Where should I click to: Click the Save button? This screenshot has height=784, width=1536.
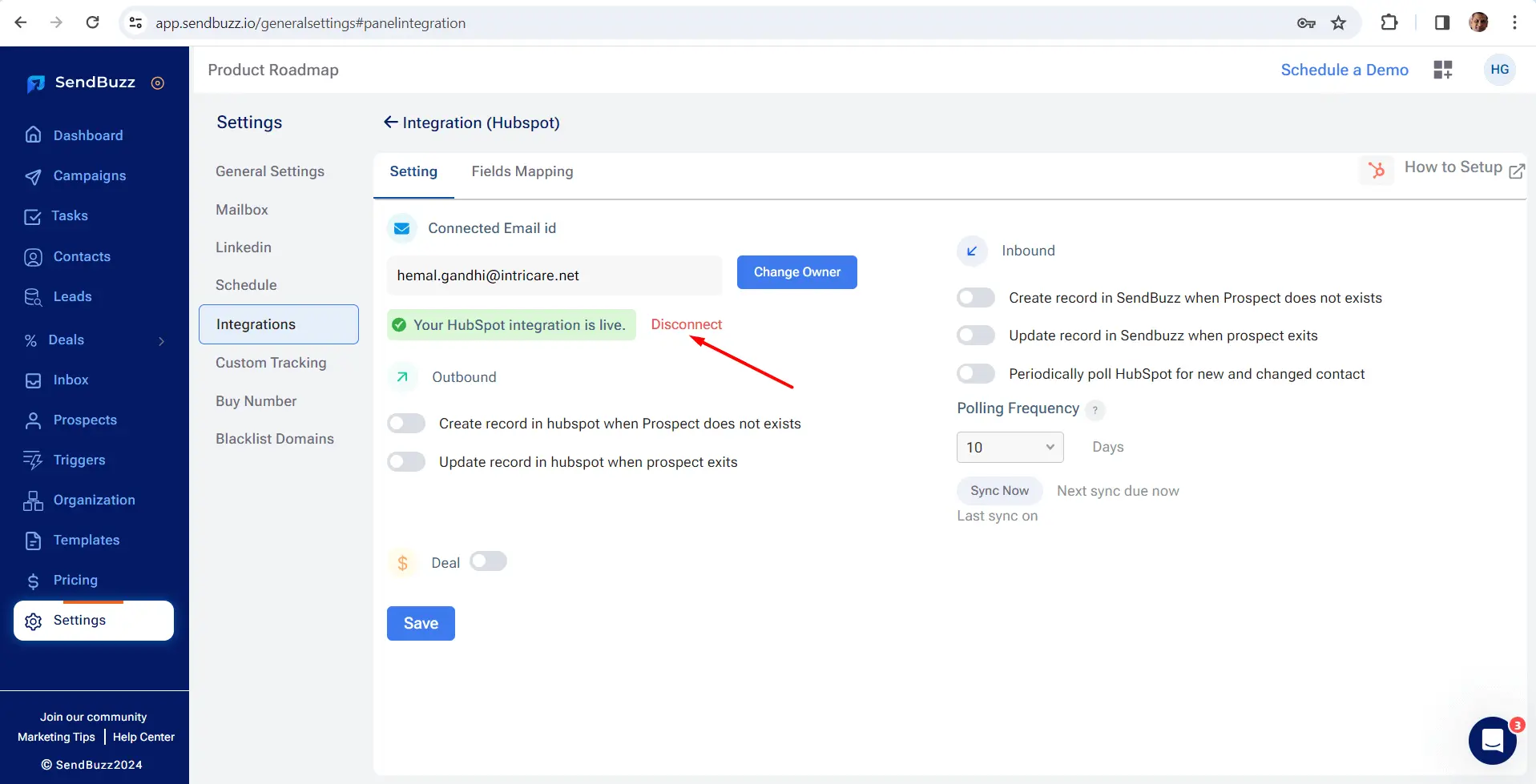421,624
